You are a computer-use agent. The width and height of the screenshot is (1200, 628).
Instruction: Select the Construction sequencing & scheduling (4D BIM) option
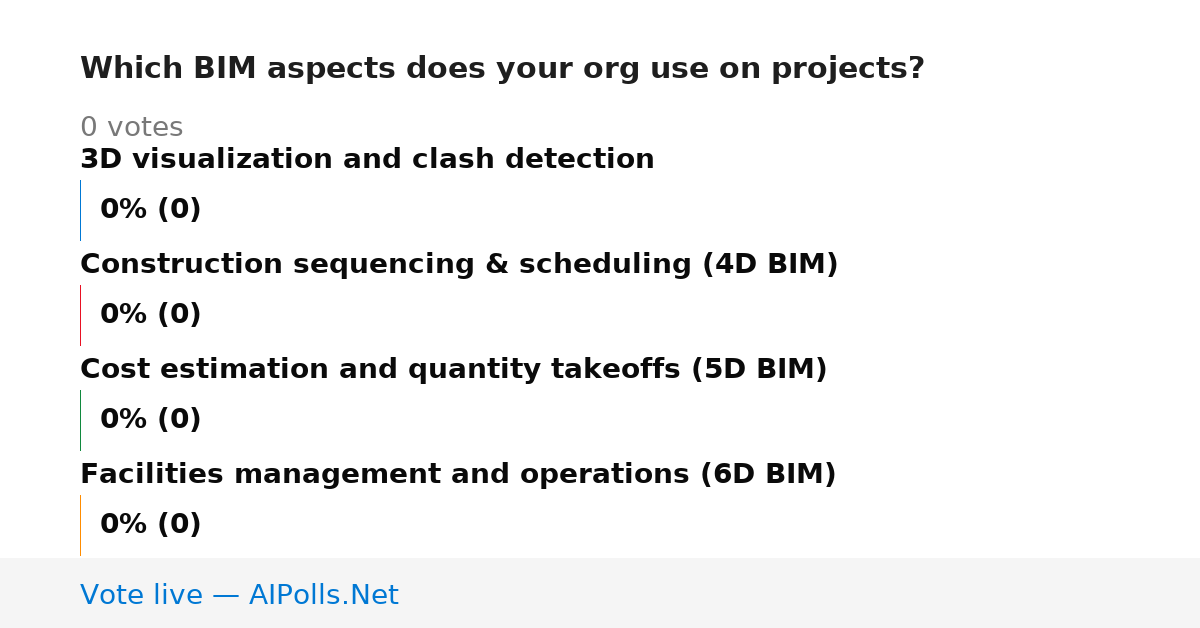(459, 265)
